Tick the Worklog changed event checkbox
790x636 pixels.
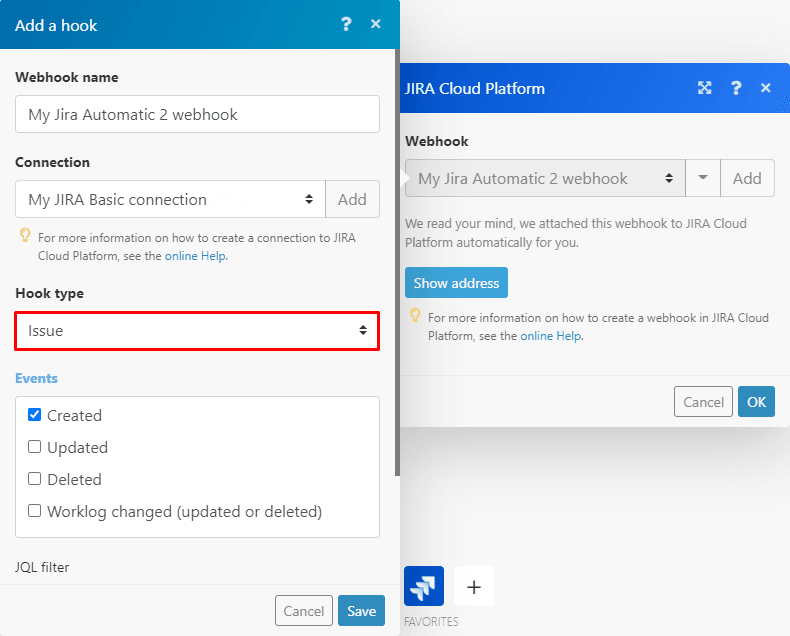coord(35,511)
